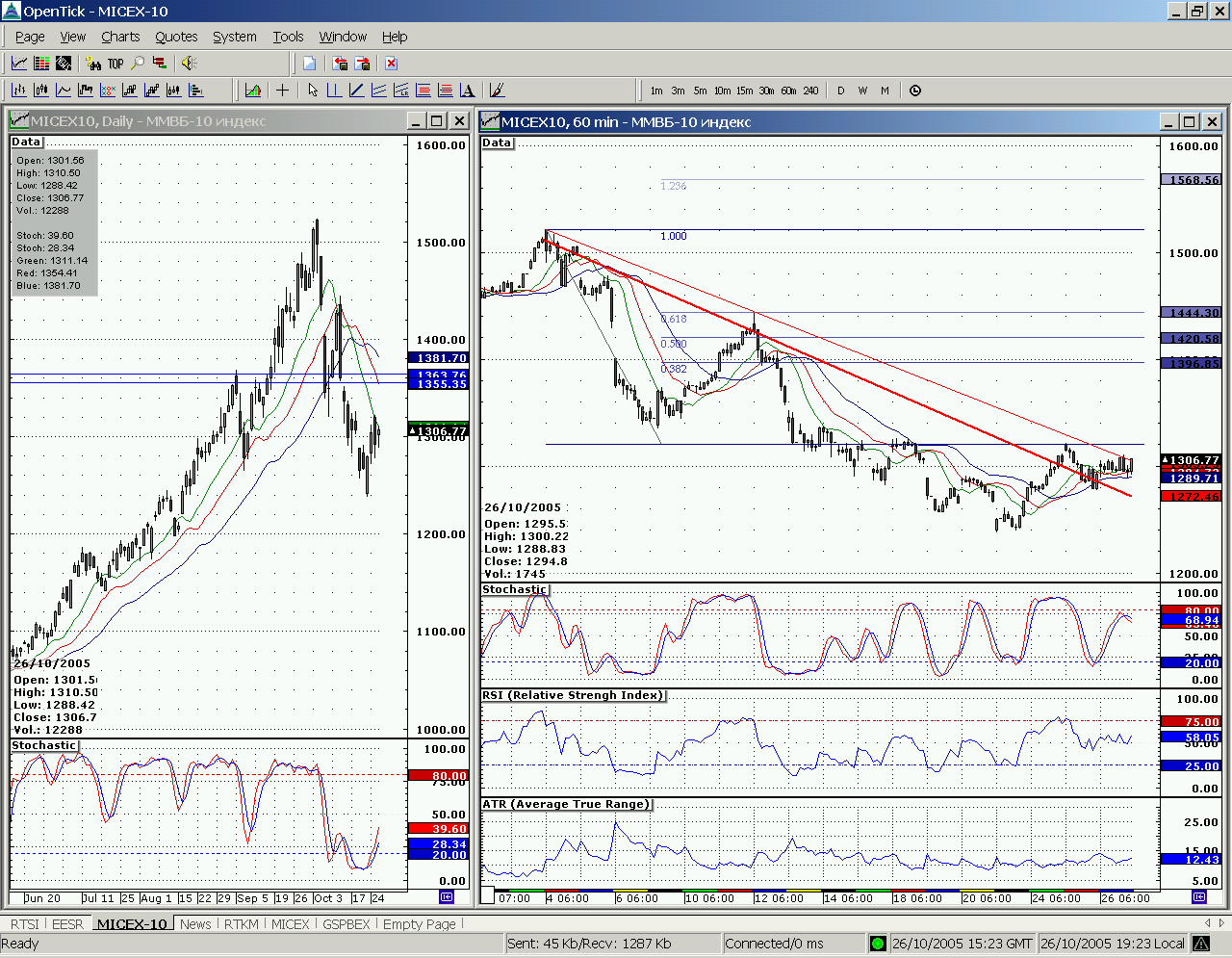Switch to the MICEX page tab
The width and height of the screenshot is (1232, 958).
click(x=291, y=924)
